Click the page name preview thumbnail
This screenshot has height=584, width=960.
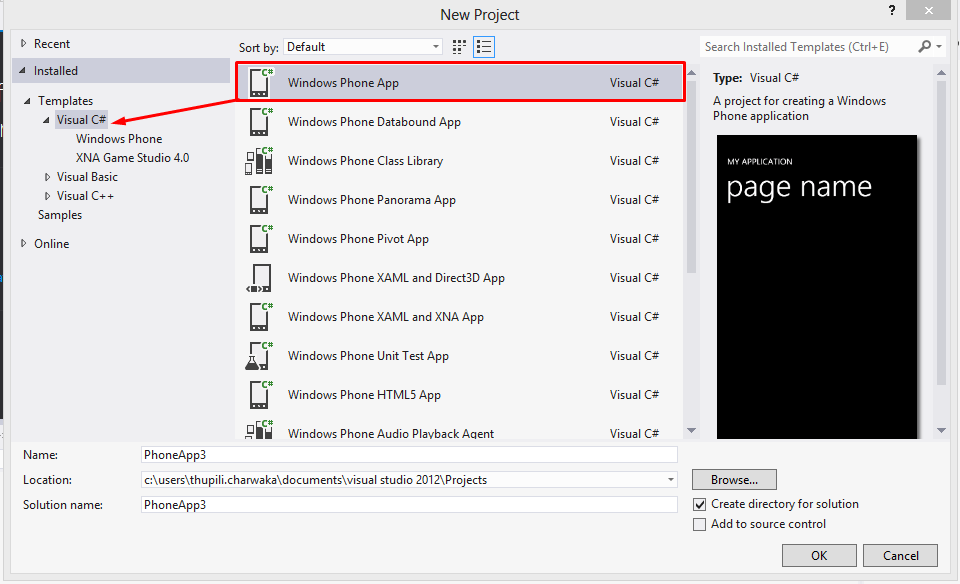pos(817,286)
